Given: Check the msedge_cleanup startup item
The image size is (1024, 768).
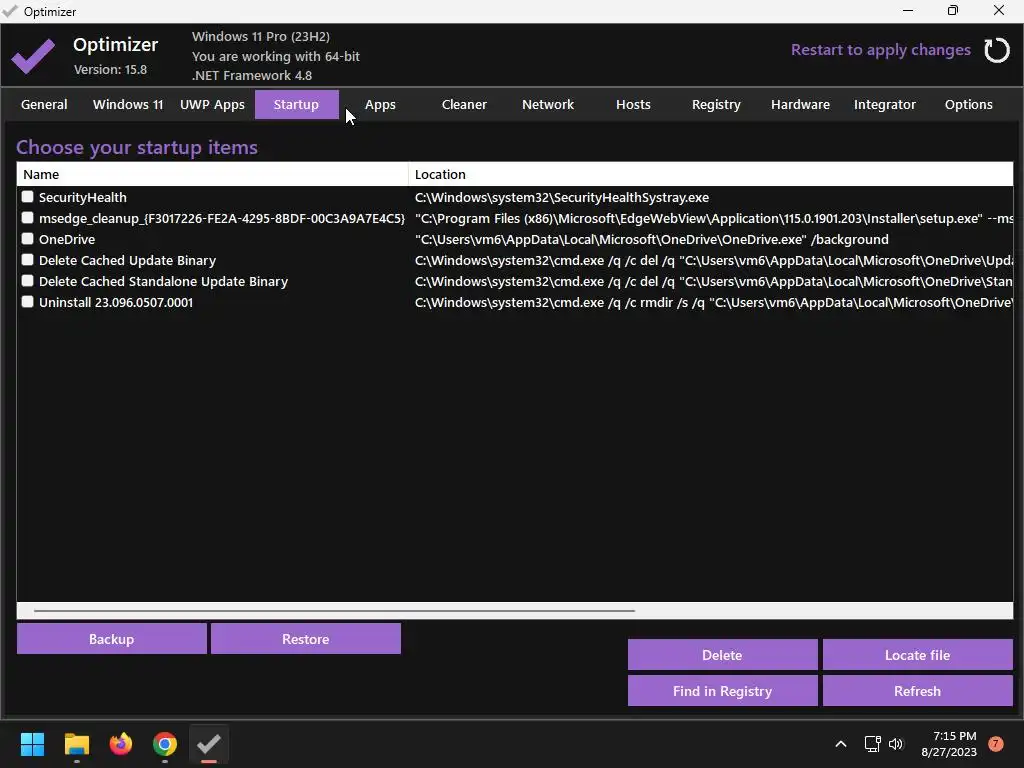Looking at the screenshot, I should pos(27,217).
